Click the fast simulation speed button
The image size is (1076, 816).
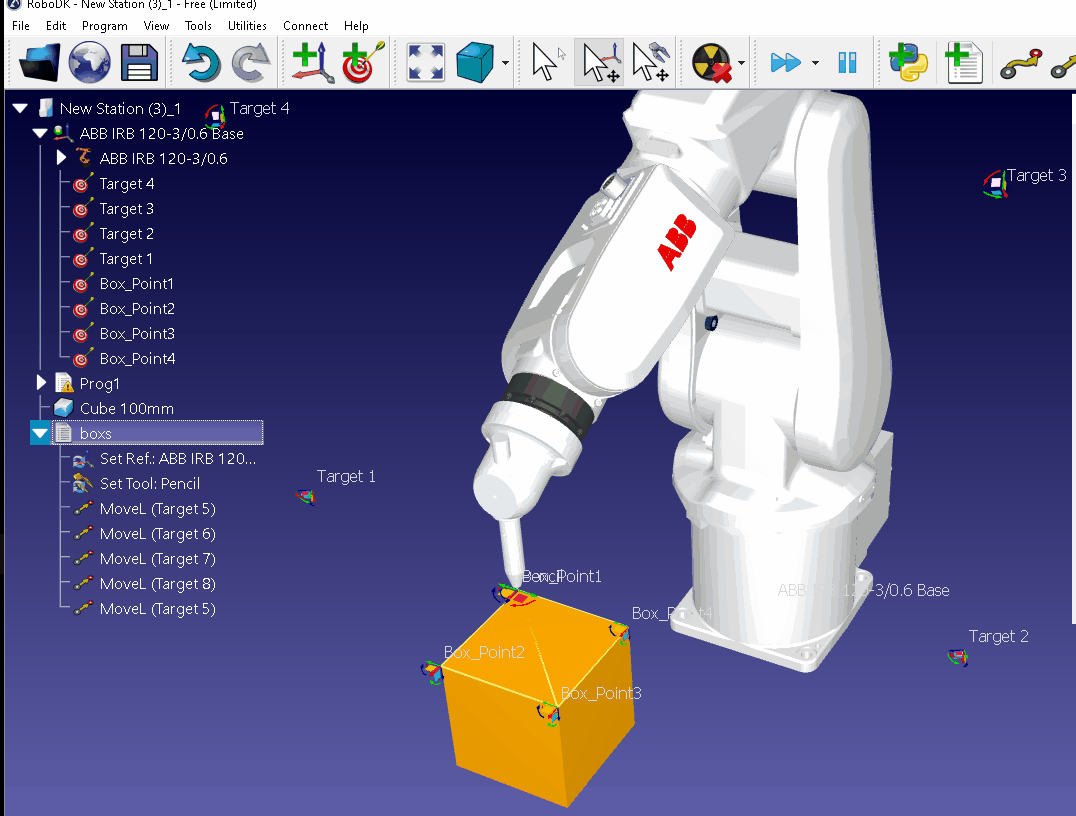(x=786, y=62)
